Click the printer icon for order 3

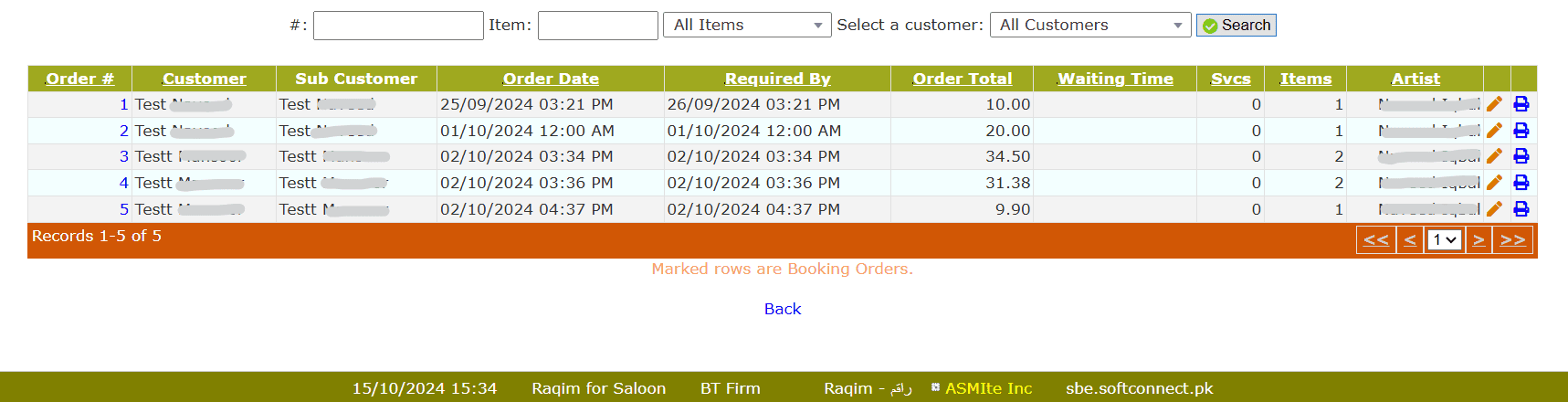pos(1521,156)
